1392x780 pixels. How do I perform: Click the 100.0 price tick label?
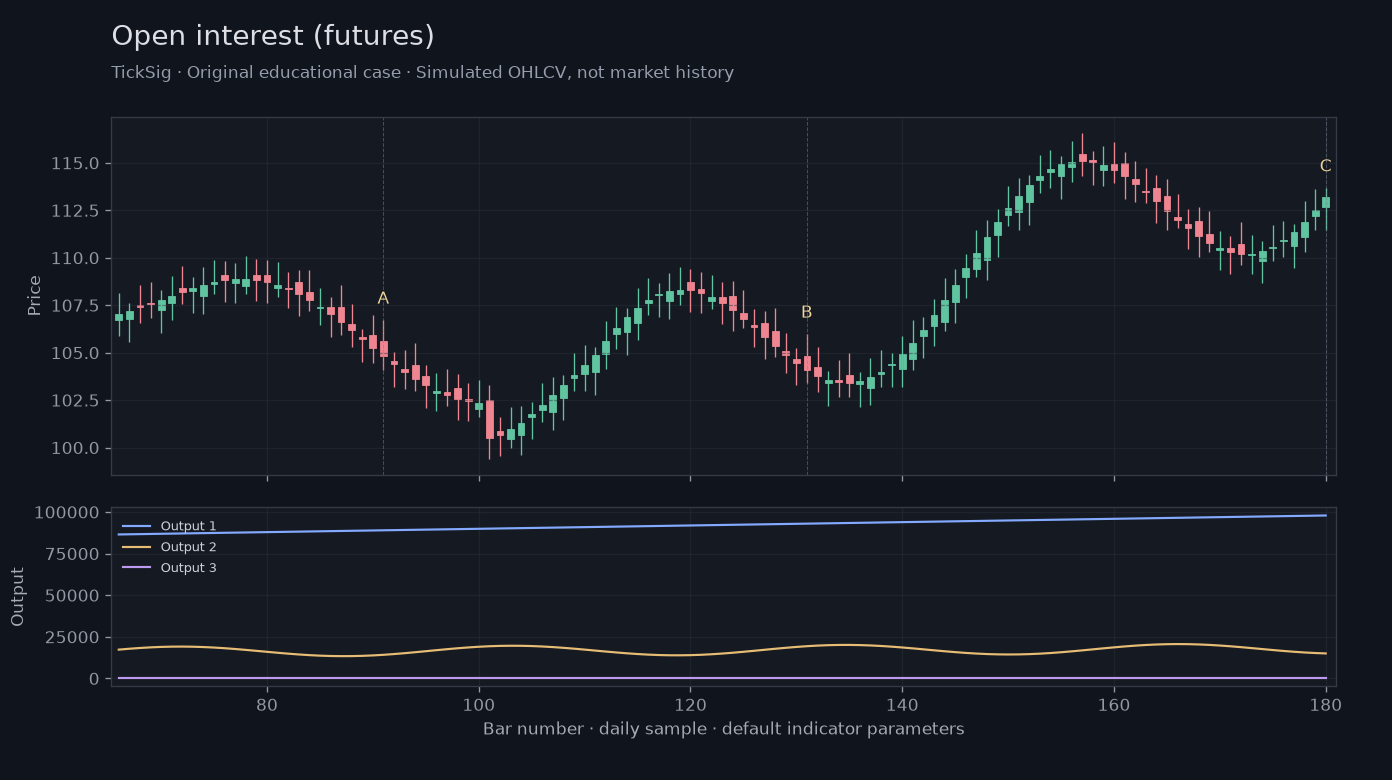(x=75, y=448)
